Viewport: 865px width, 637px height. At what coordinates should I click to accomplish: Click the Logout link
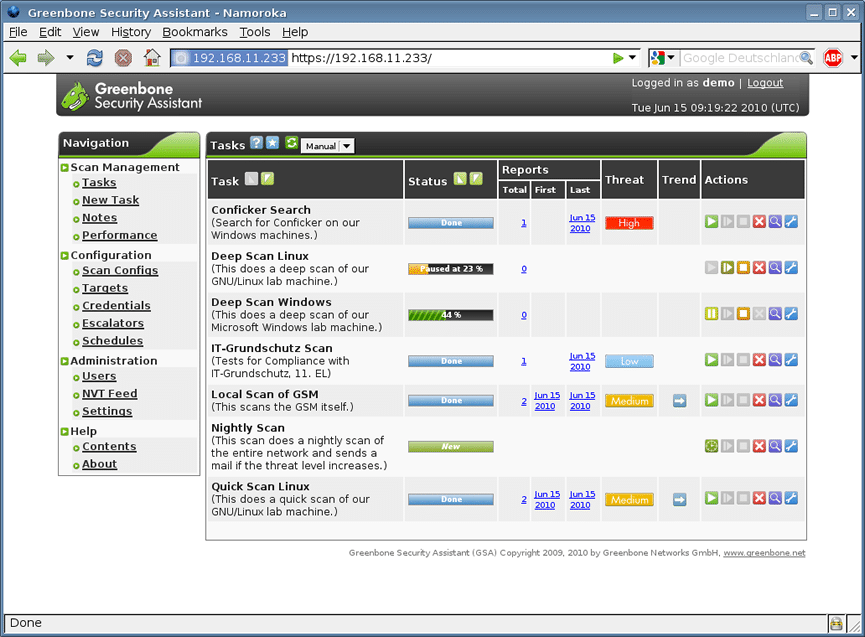point(764,83)
